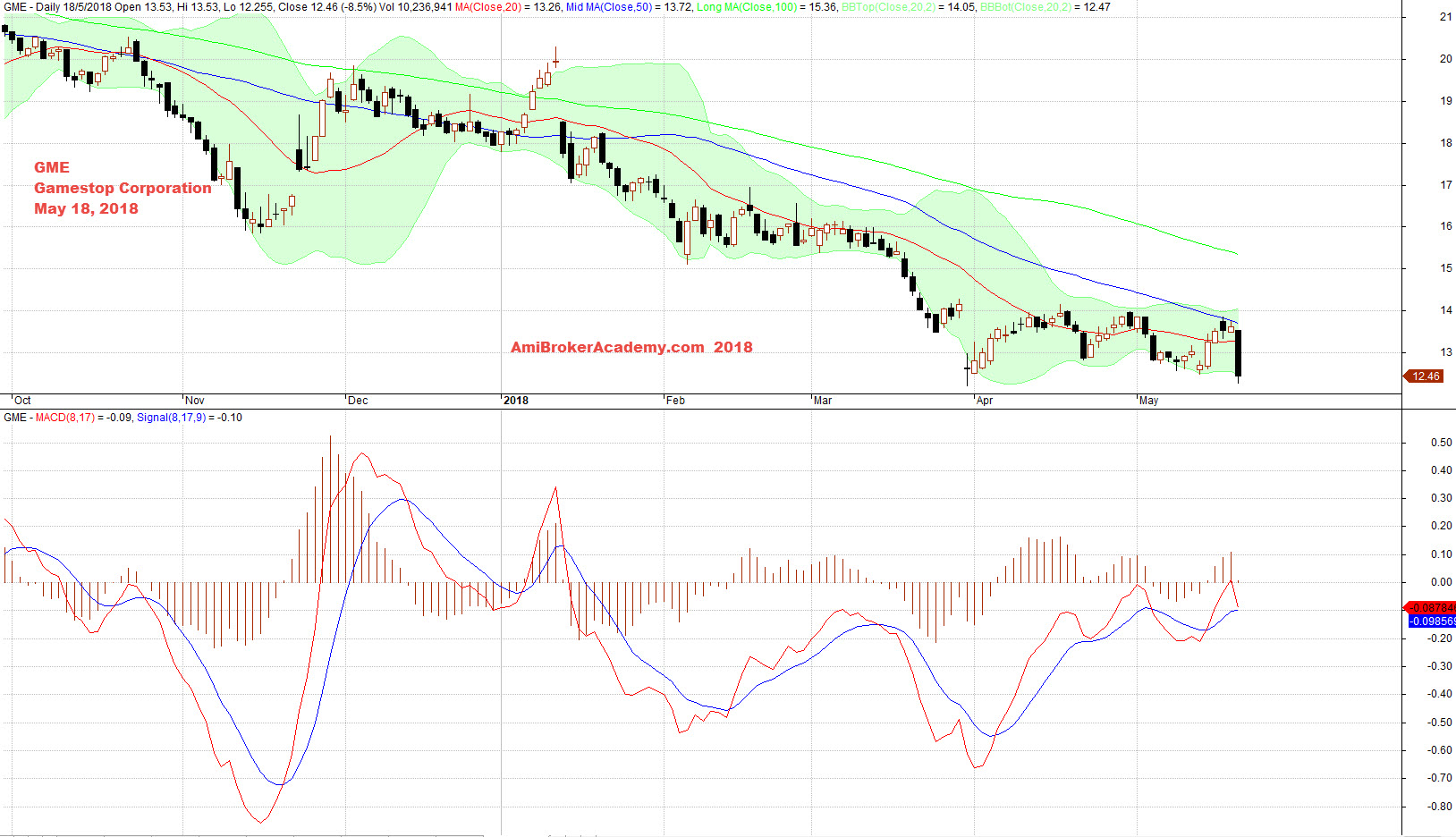Image resolution: width=1456 pixels, height=837 pixels.
Task: Click the red Gamestop Corporation annotation
Action: 123,188
